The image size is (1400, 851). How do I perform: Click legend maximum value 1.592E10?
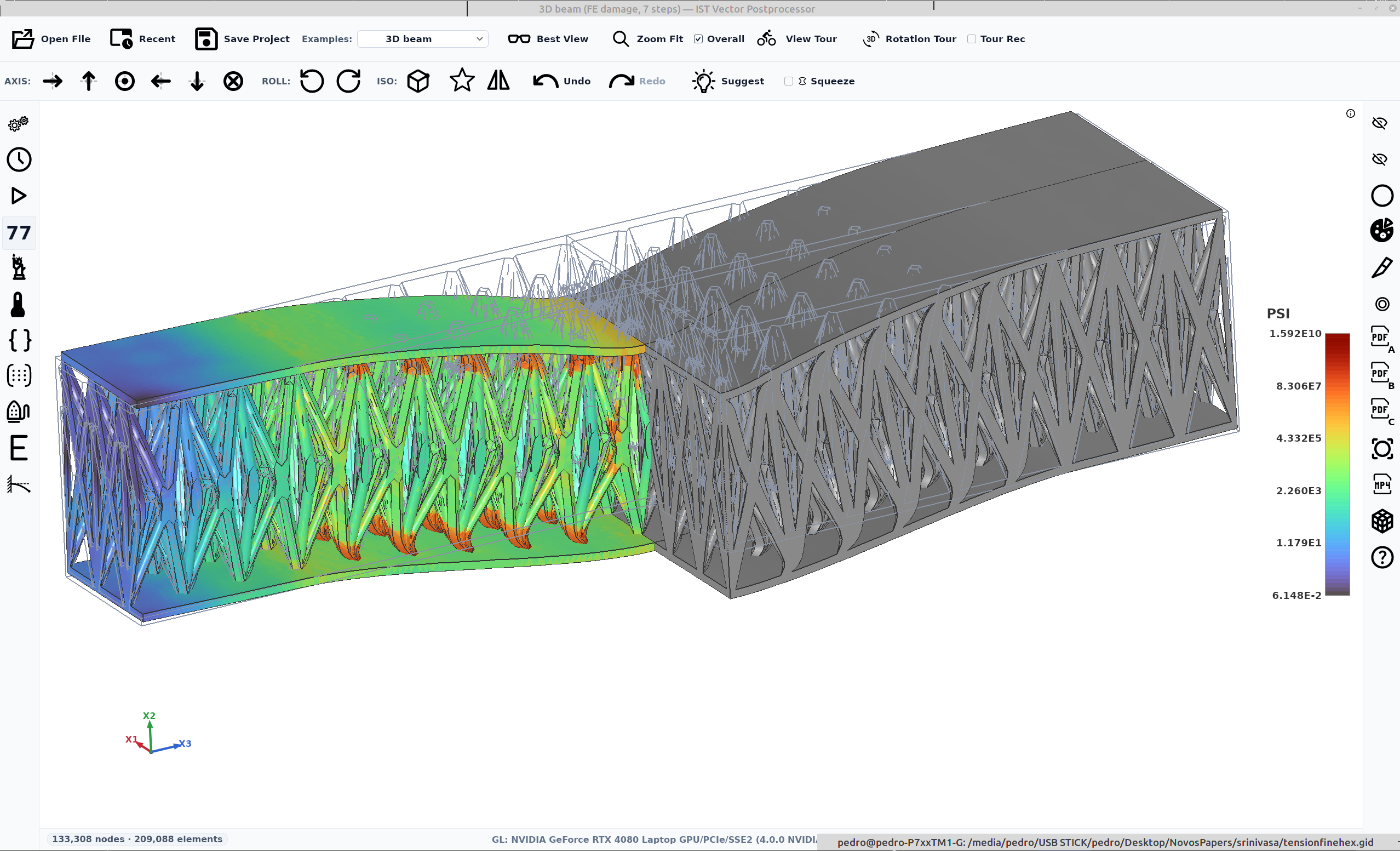1295,334
